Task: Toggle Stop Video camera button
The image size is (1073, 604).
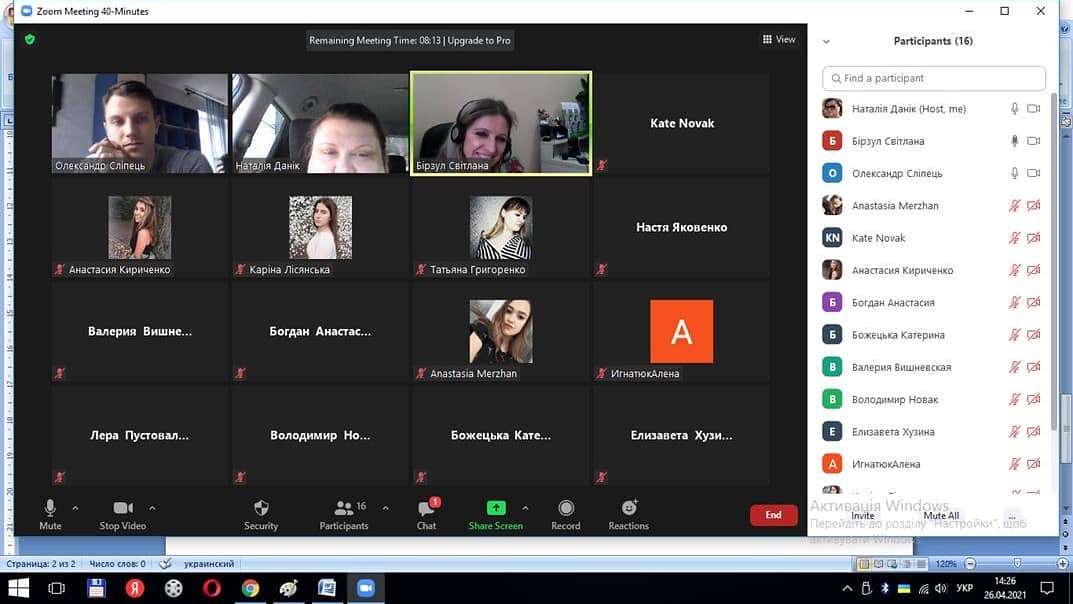Action: pos(123,509)
